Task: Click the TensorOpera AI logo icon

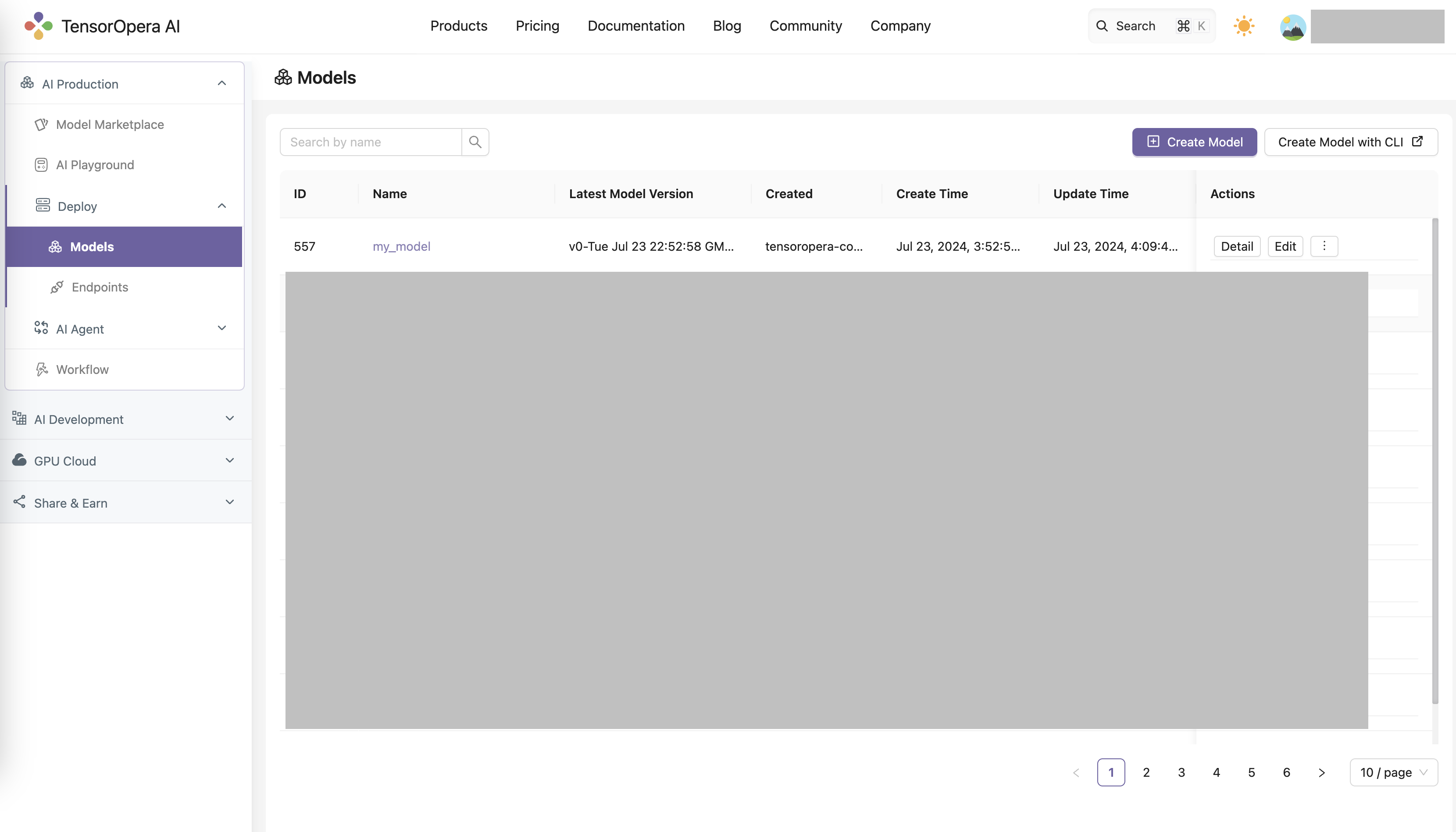Action: tap(38, 26)
